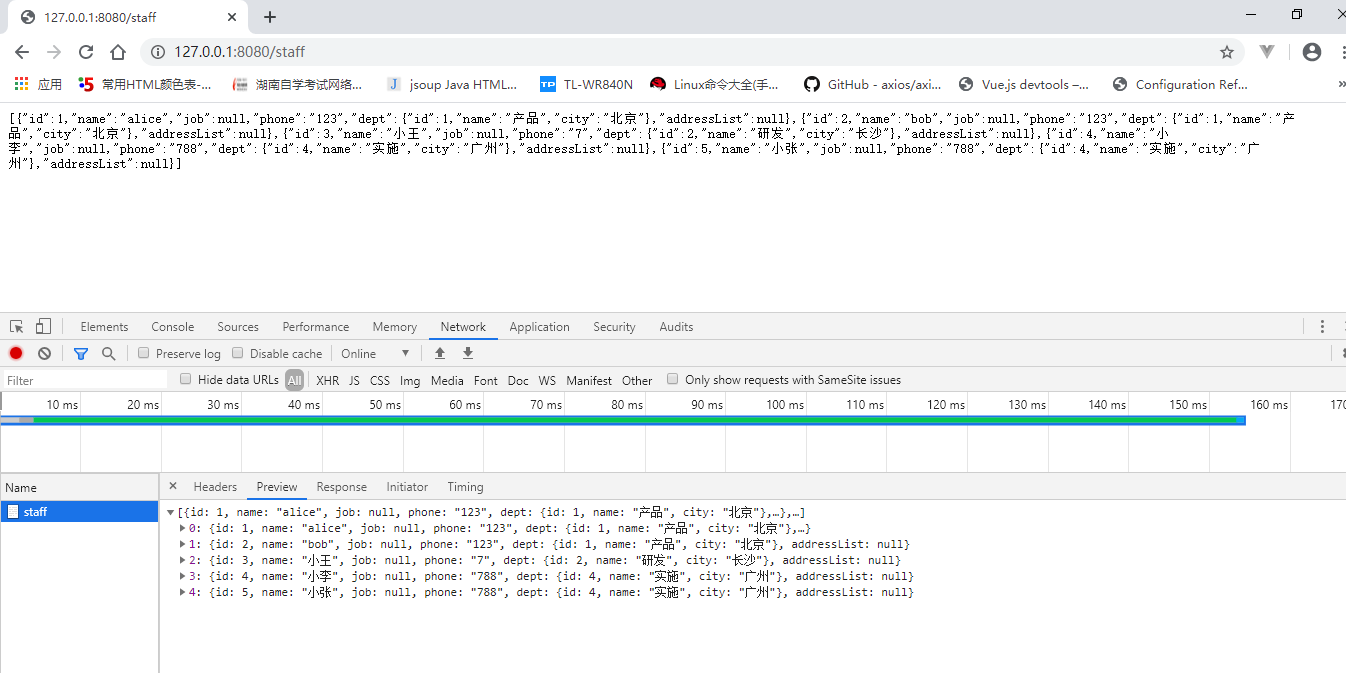Filter requests by Img type
The image size is (1346, 673).
(410, 380)
